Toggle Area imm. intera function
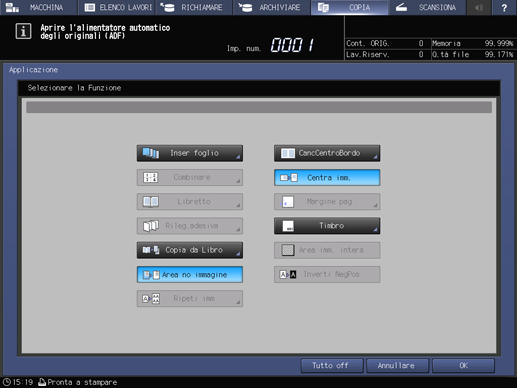The width and height of the screenshot is (517, 388). tap(327, 250)
